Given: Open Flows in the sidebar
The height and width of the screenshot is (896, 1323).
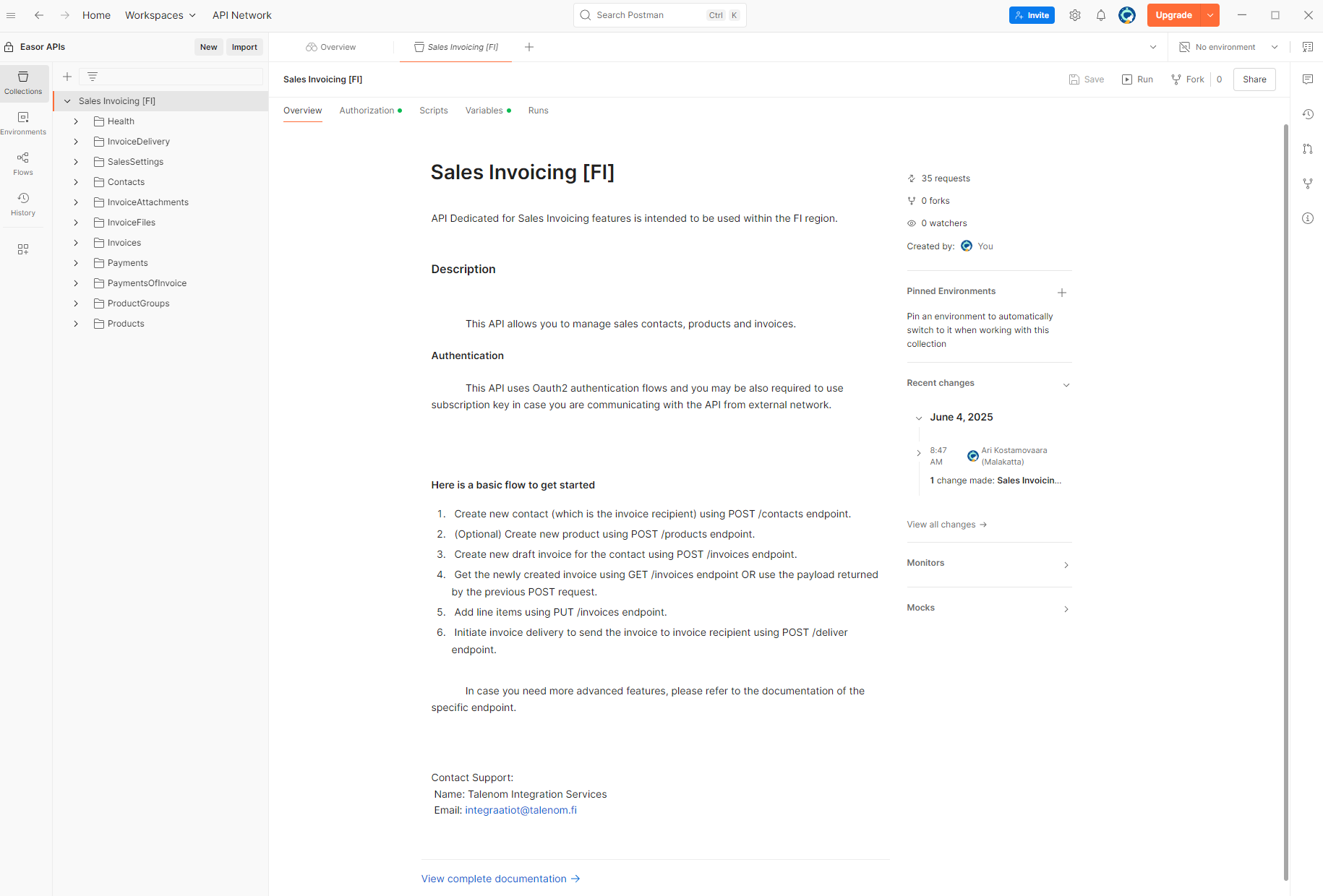Looking at the screenshot, I should tap(23, 164).
